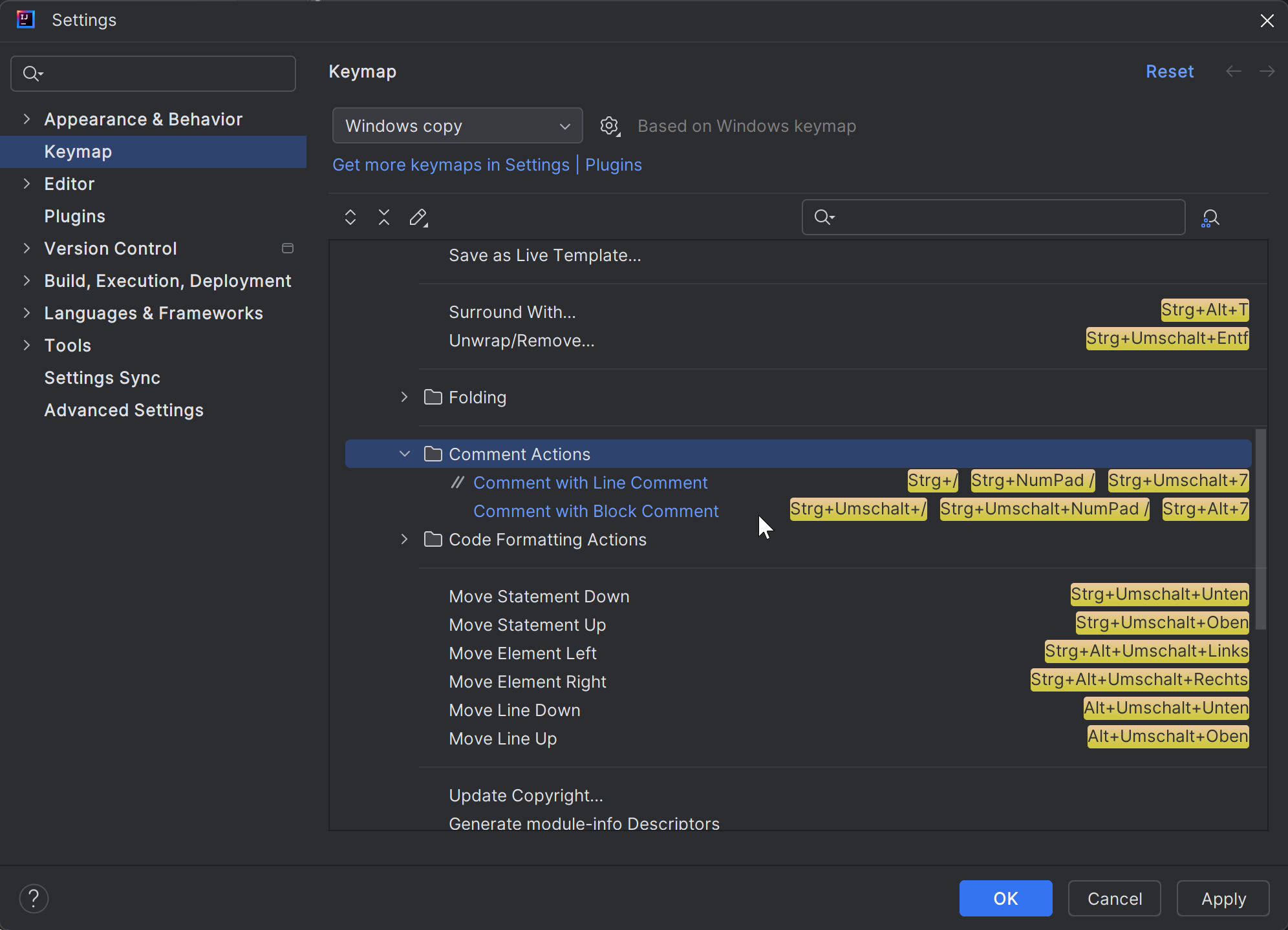Click the keymap search input field
This screenshot has height=930, width=1288.
pos(993,218)
